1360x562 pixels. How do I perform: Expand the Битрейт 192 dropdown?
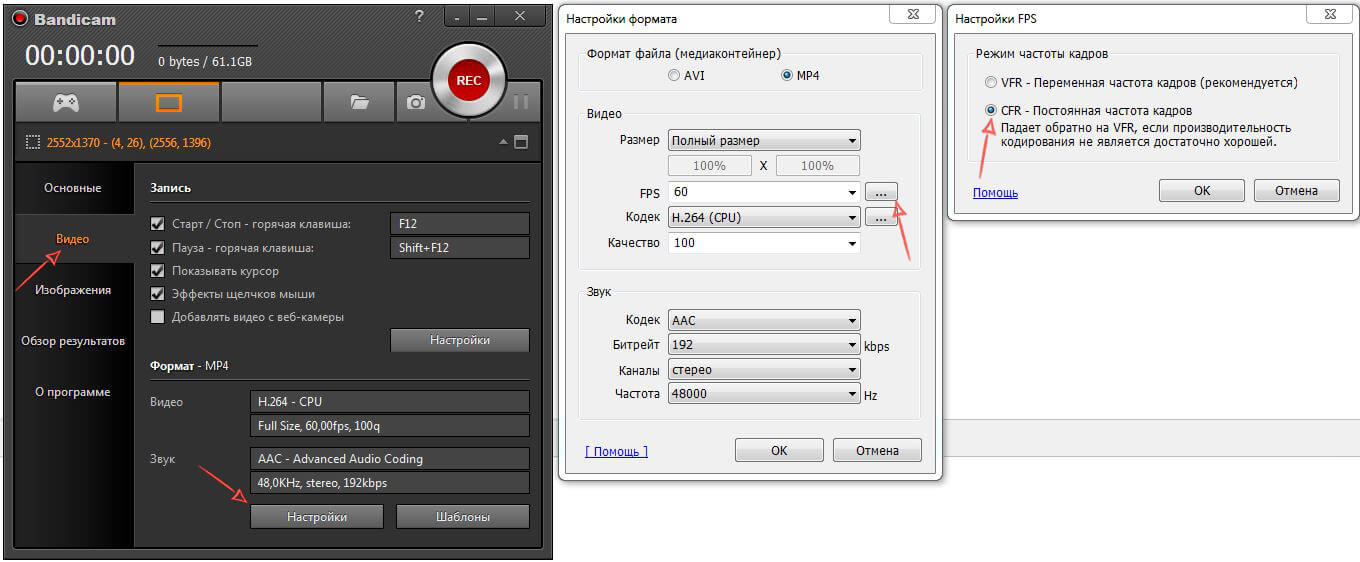(x=764, y=345)
